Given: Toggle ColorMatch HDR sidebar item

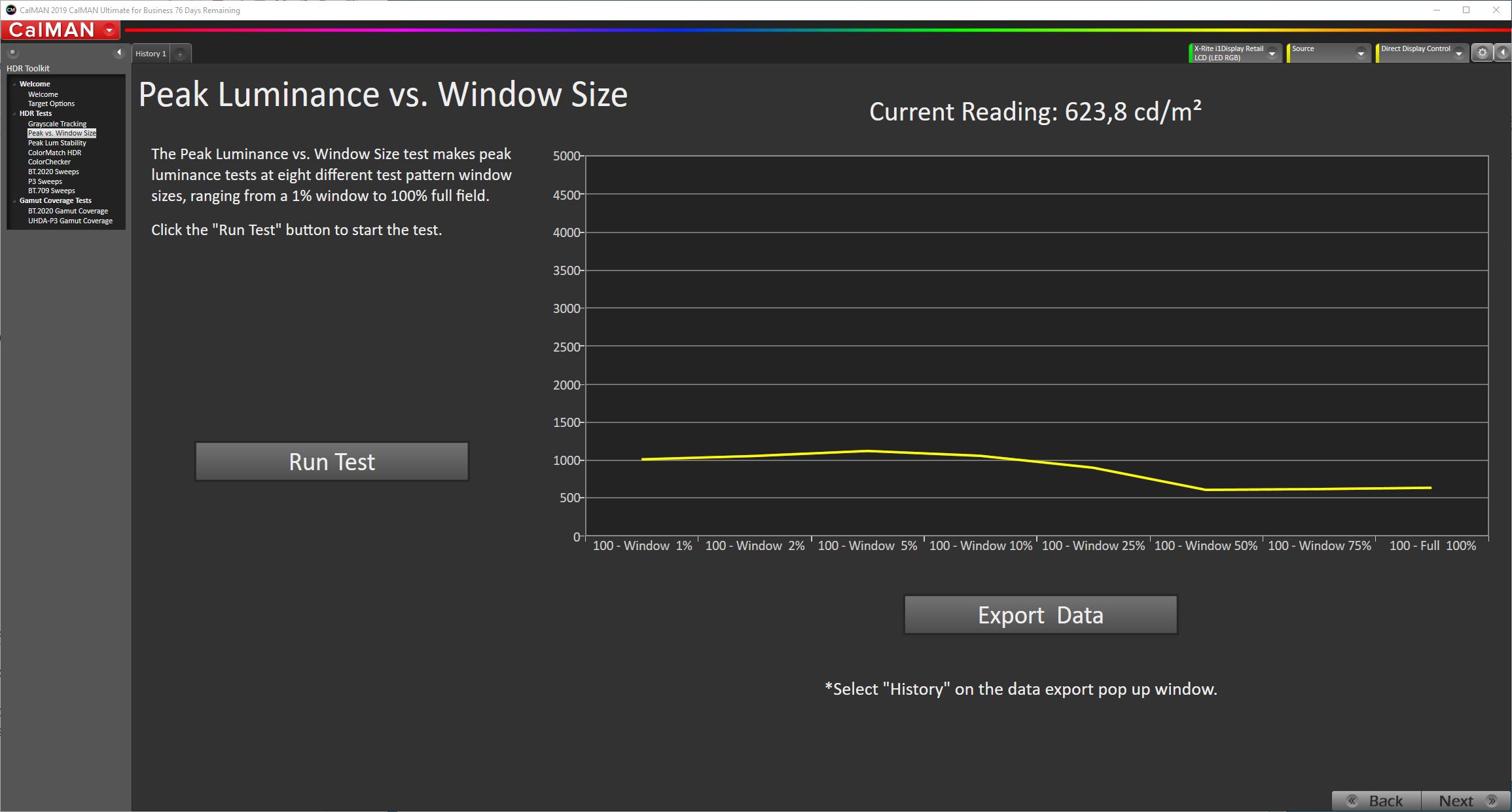Looking at the screenshot, I should point(53,152).
